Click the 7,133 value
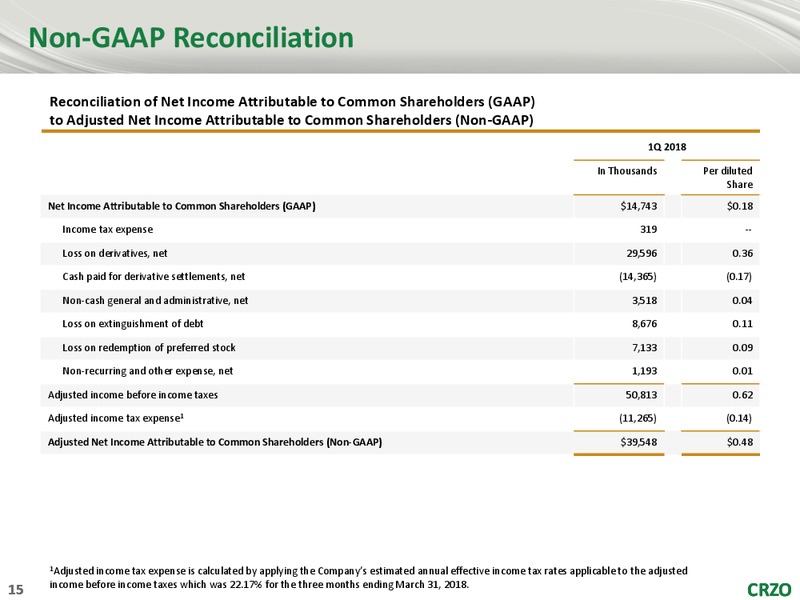This screenshot has width=800, height=600. pyautogui.click(x=644, y=348)
